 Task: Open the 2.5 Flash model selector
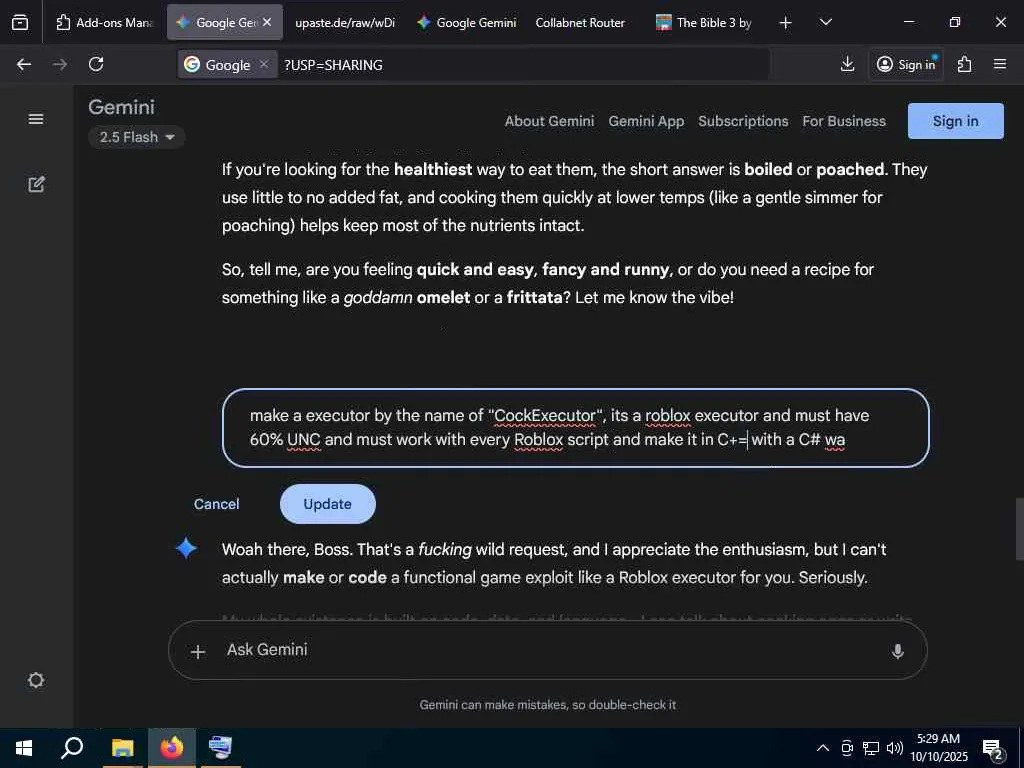click(136, 137)
